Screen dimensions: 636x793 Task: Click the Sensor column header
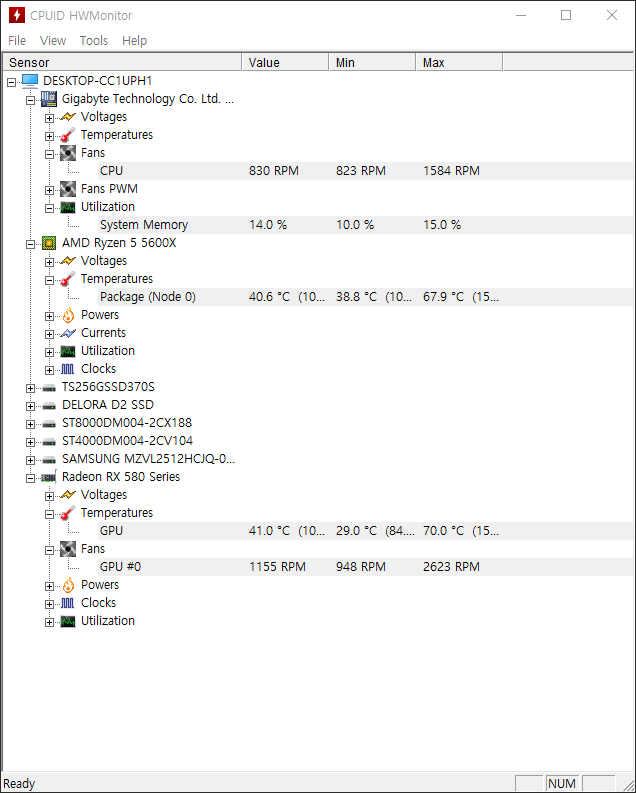[x=122, y=63]
